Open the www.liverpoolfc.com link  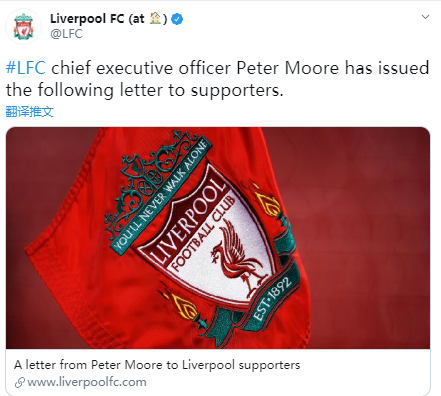coord(87,382)
